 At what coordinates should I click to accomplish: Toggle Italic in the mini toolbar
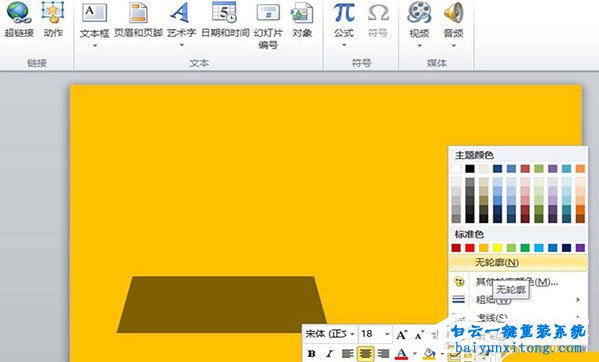[329, 354]
